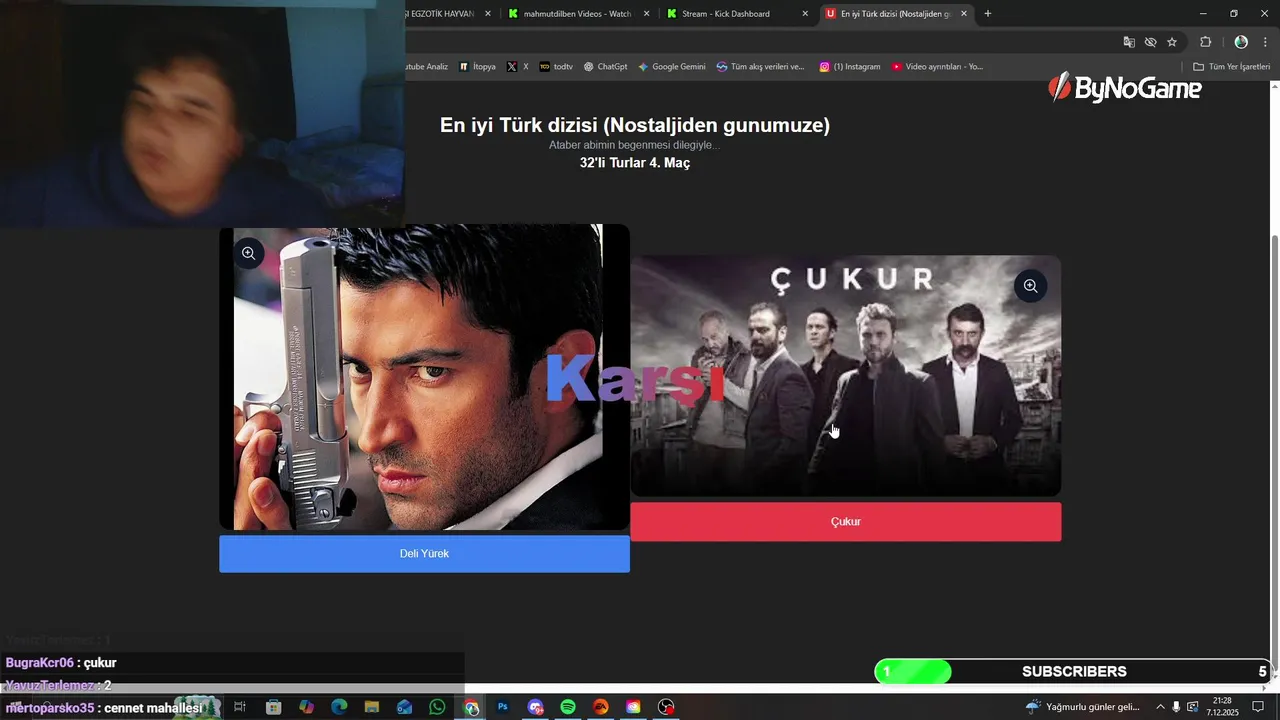Open the Windows notification center icon
Screen dimensions: 1280x720
click(x=1258, y=707)
